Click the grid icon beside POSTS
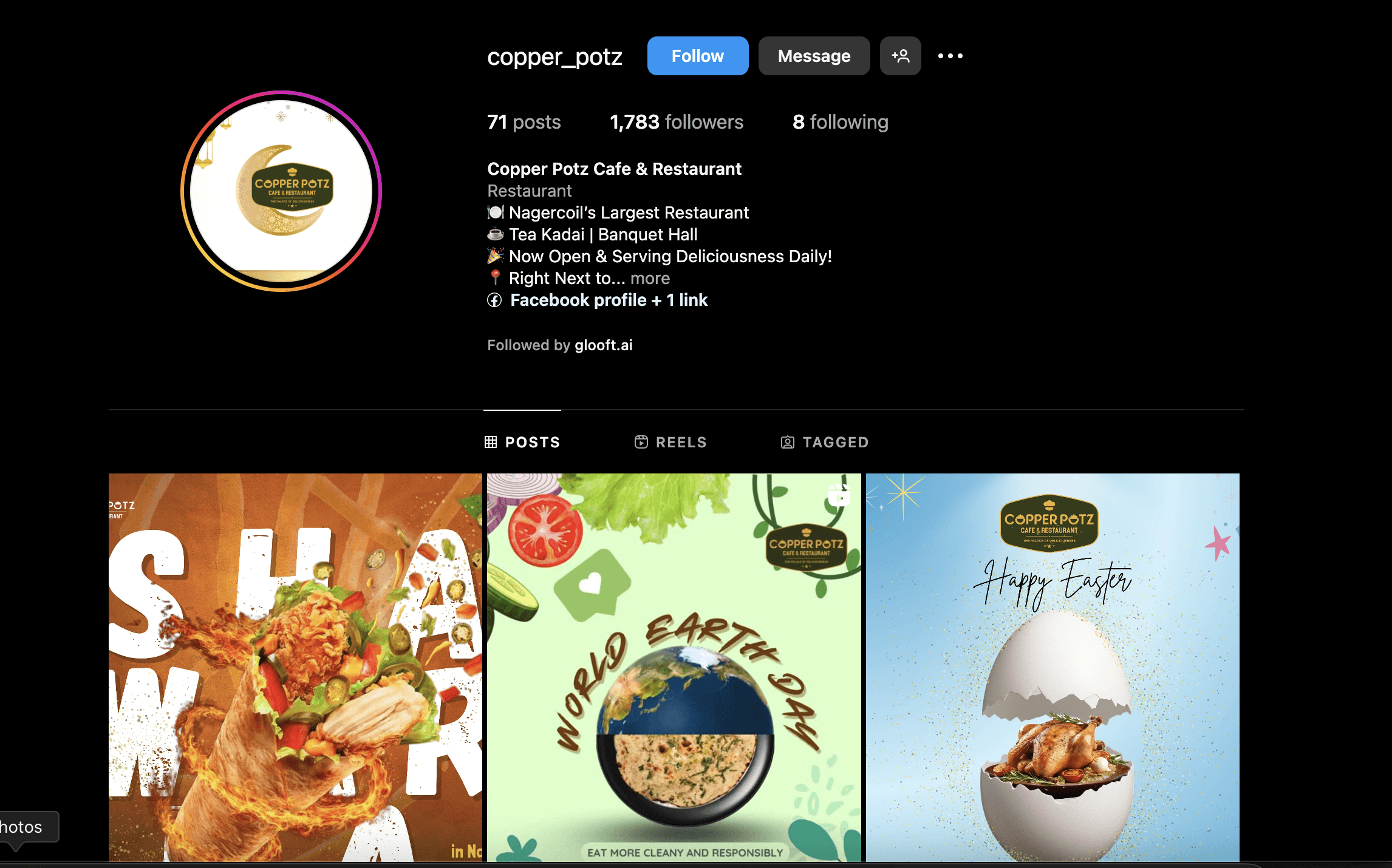 click(491, 442)
